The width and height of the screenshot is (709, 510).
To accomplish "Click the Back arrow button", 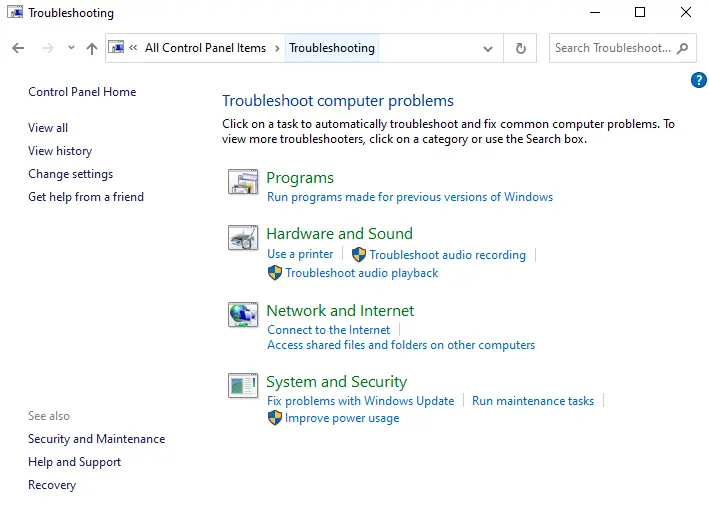I will [18, 48].
